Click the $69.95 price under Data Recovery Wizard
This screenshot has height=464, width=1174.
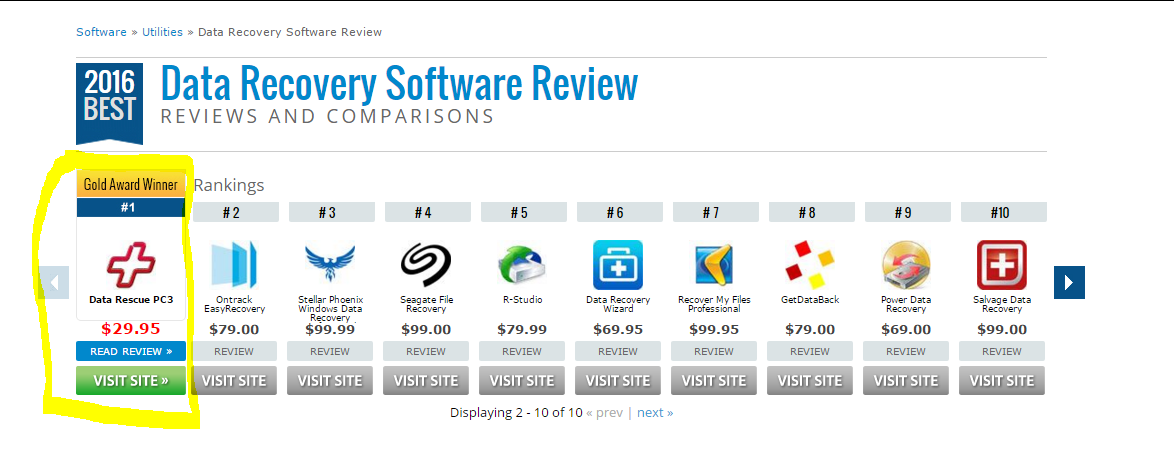pyautogui.click(x=618, y=329)
